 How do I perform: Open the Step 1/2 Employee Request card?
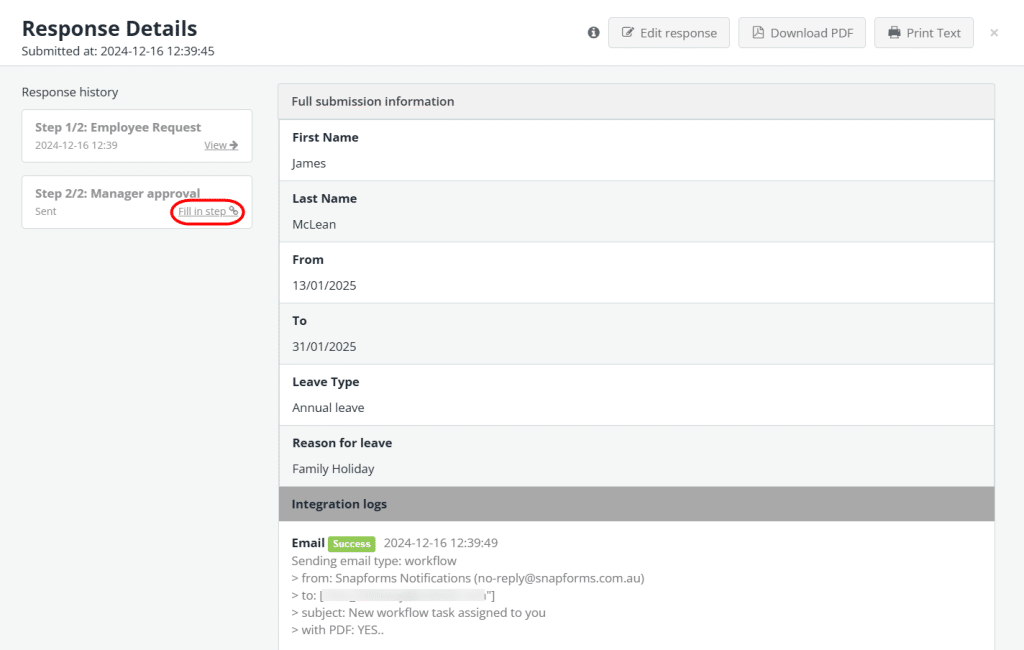(x=136, y=136)
